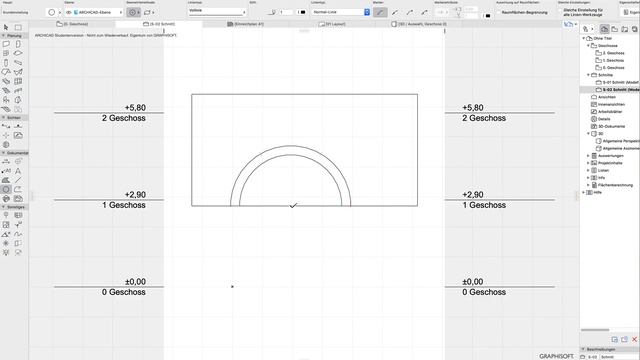The width and height of the screenshot is (640, 360).
Task: Open Allgemeine Axonometrie in Navigator
Action: coord(618,149)
